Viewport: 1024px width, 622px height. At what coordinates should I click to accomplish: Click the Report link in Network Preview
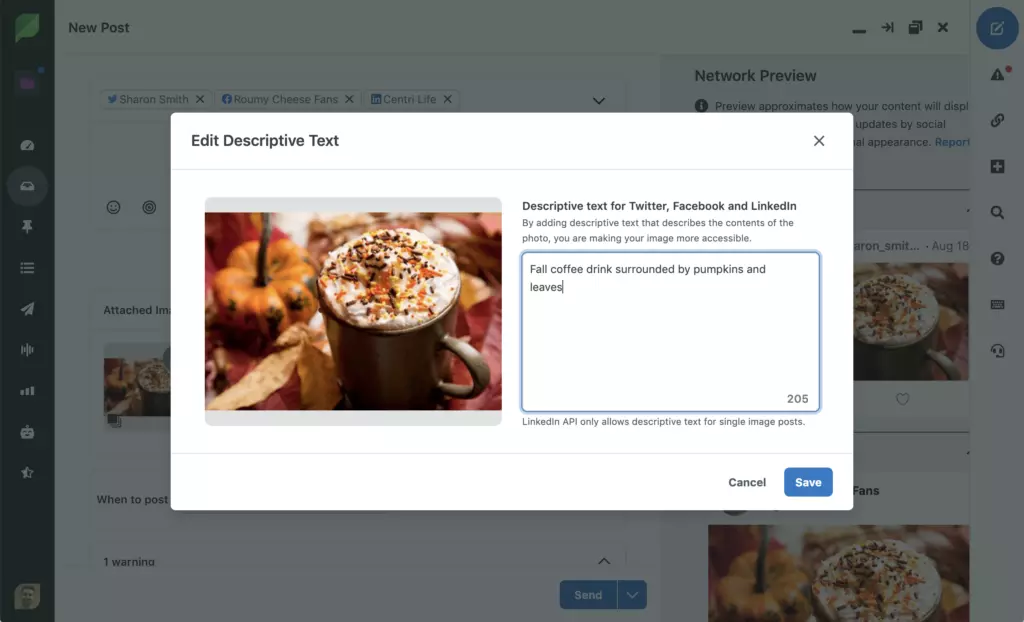tap(952, 142)
